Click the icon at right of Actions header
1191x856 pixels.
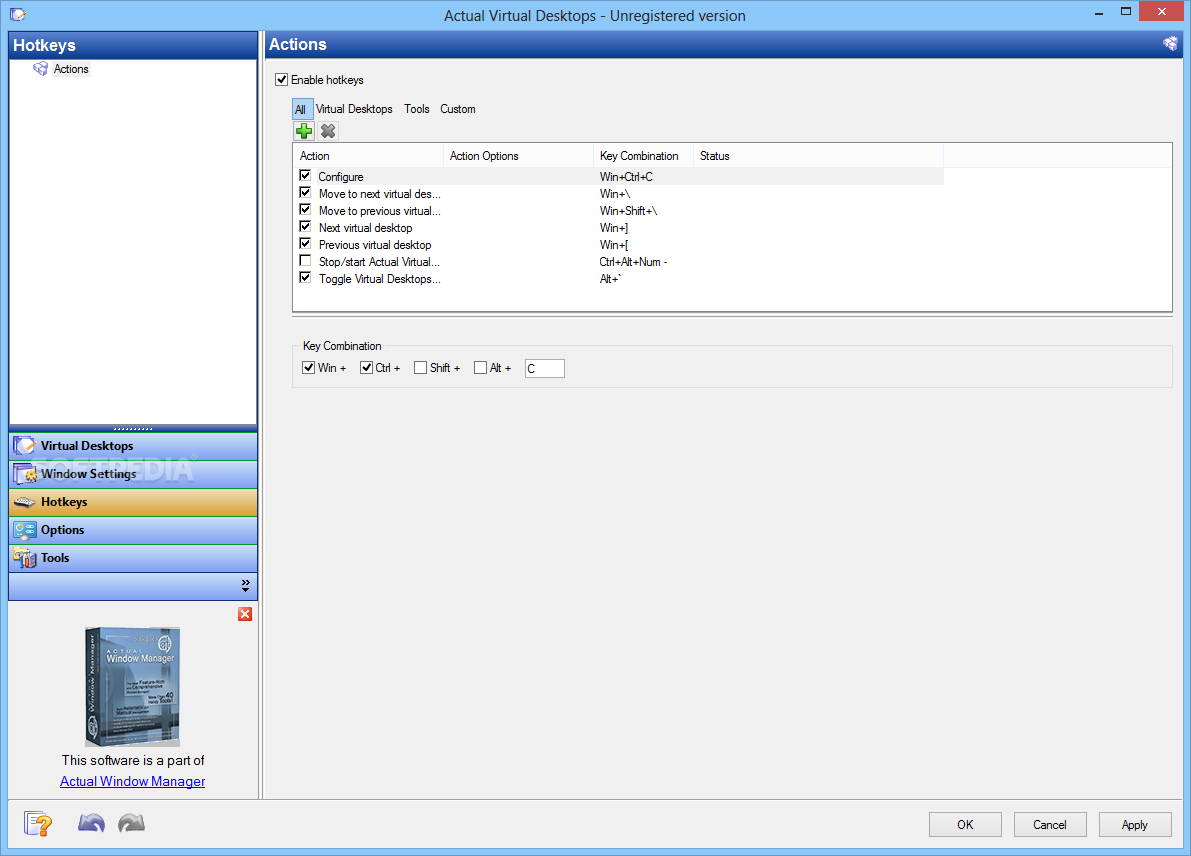point(1170,44)
